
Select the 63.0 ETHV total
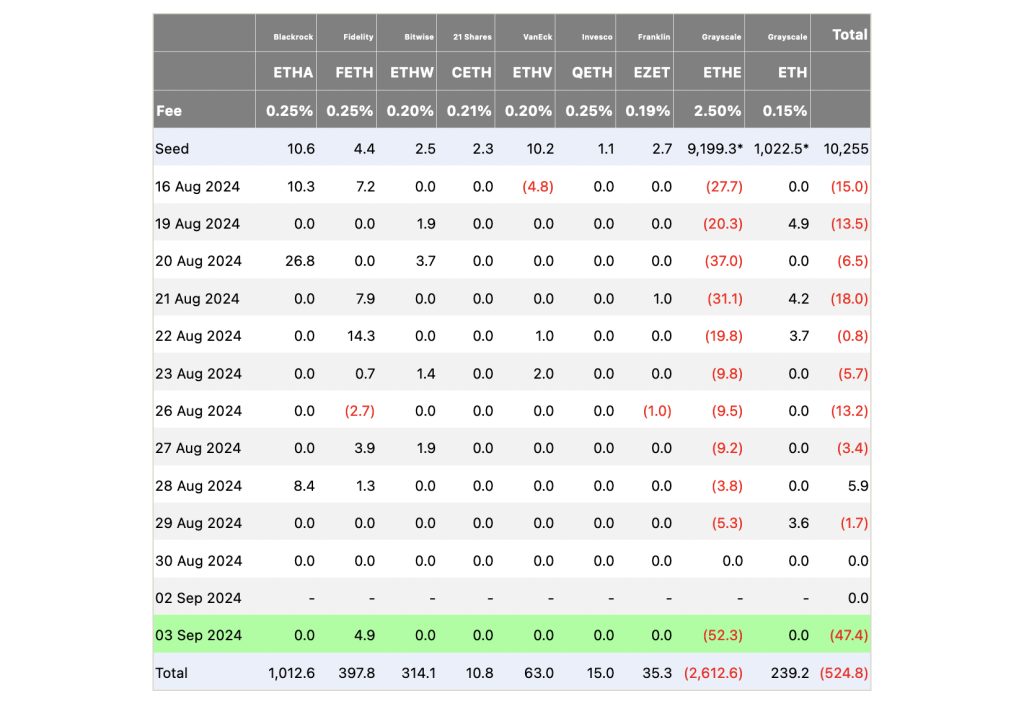click(x=539, y=673)
